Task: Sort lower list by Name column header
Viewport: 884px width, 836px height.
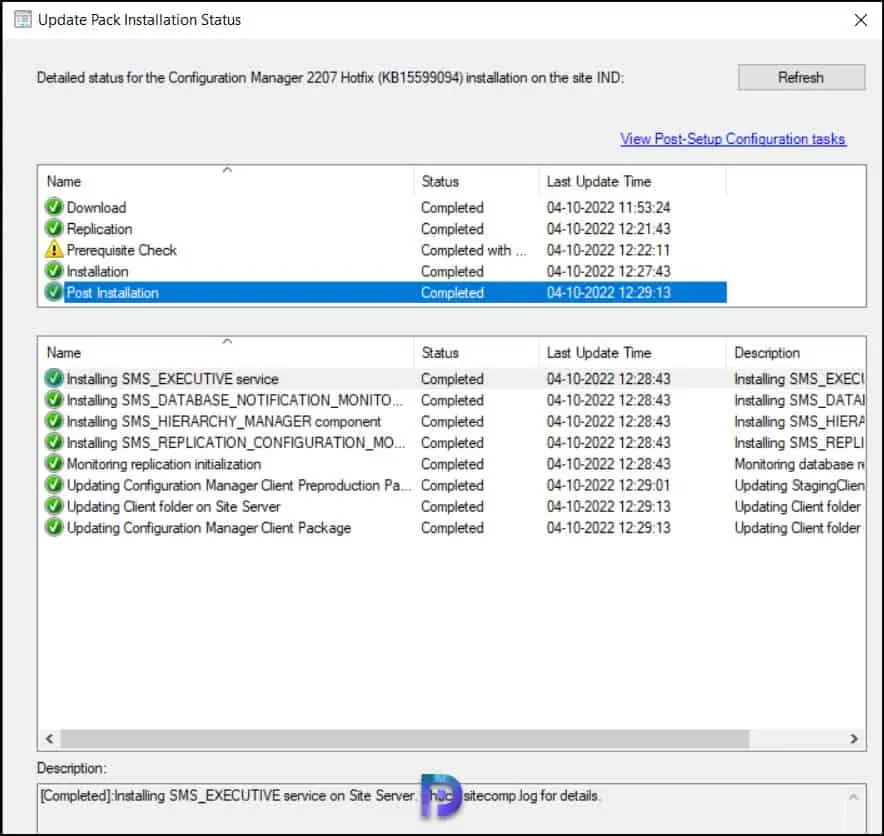Action: point(227,352)
